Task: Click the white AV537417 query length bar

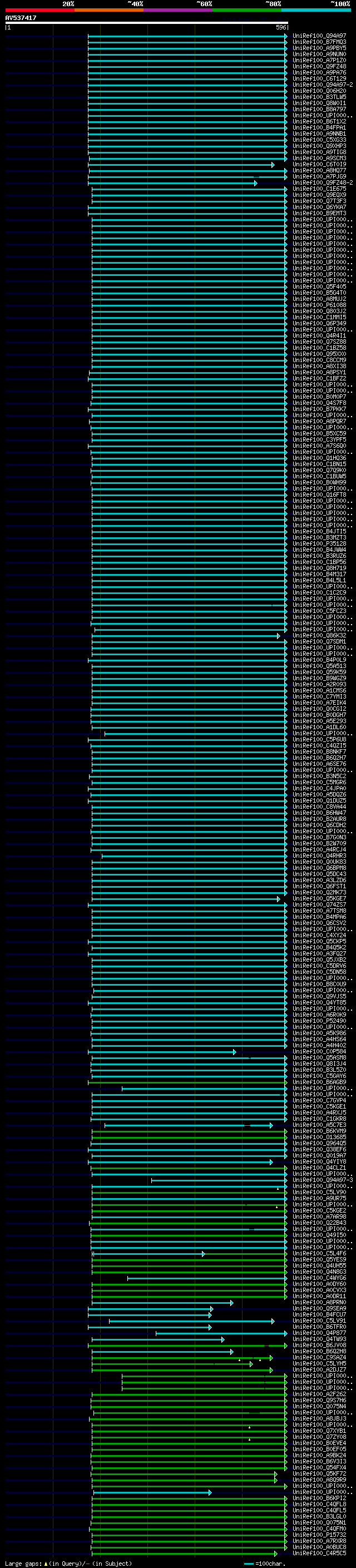Action: [x=146, y=22]
